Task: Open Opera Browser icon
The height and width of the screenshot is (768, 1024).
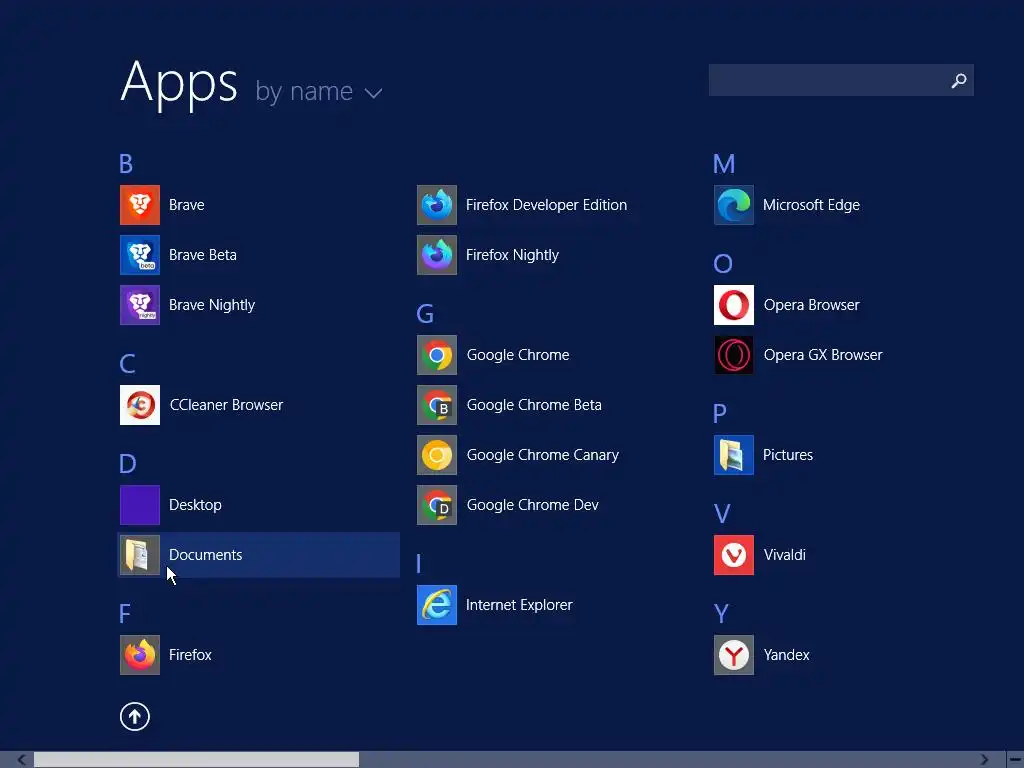Action: click(734, 305)
